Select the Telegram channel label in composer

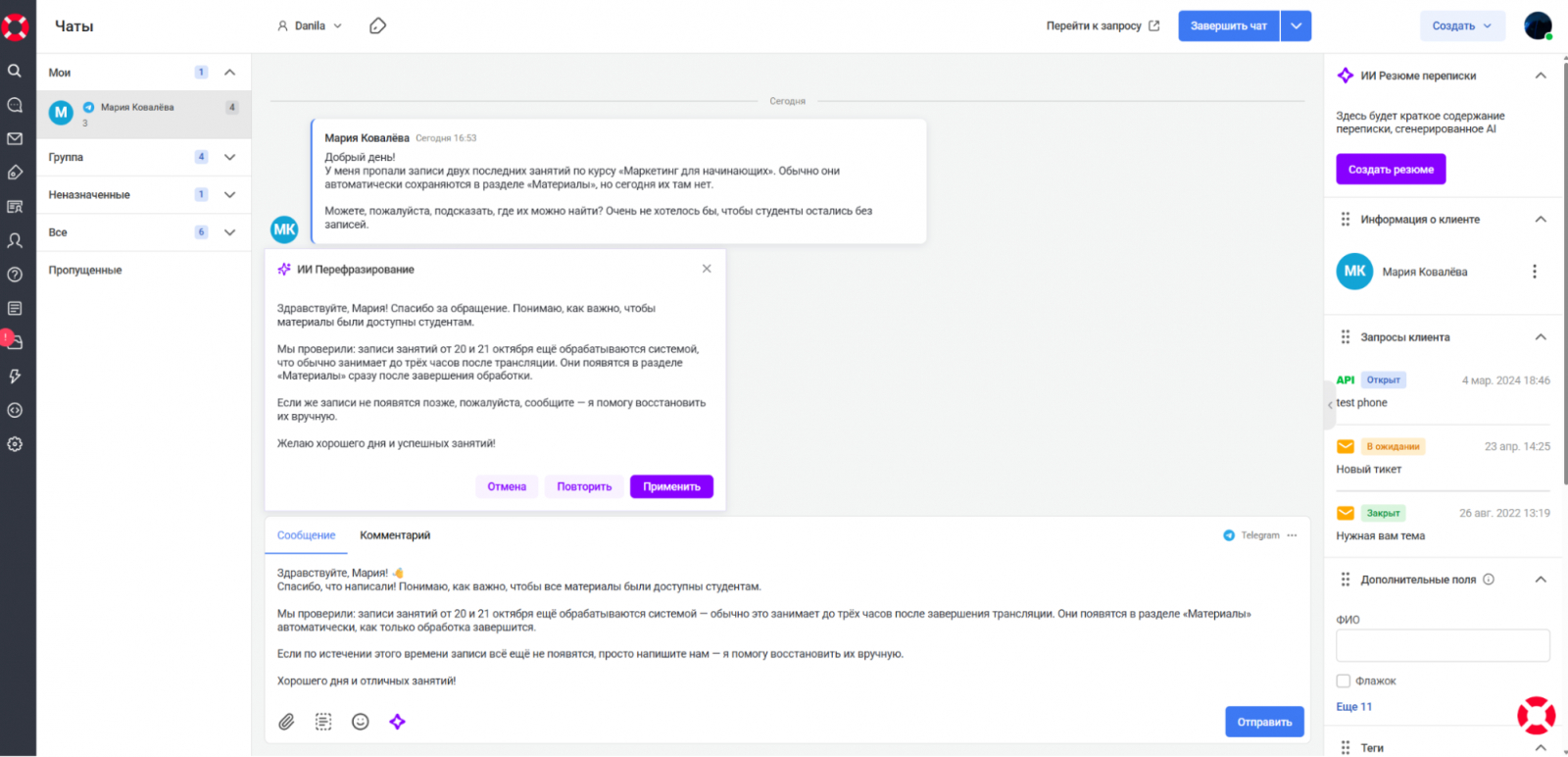[1251, 535]
